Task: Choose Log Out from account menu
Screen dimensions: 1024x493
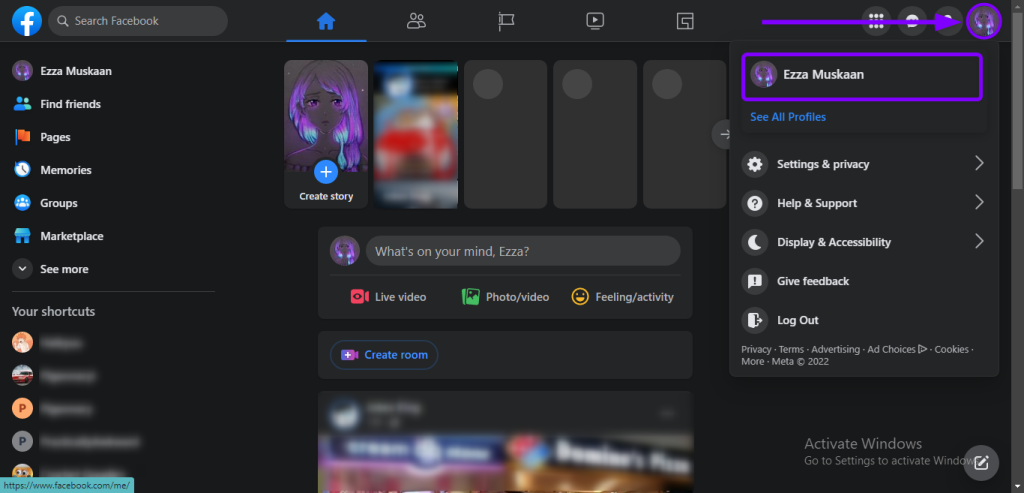Action: coord(797,320)
